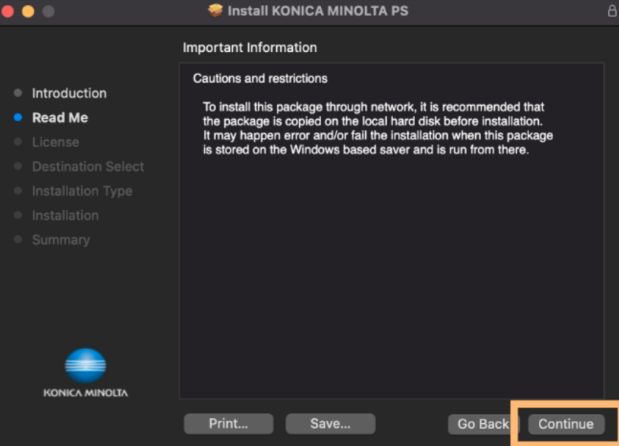
Task: Click the lock icon in title bar
Action: pos(612,11)
